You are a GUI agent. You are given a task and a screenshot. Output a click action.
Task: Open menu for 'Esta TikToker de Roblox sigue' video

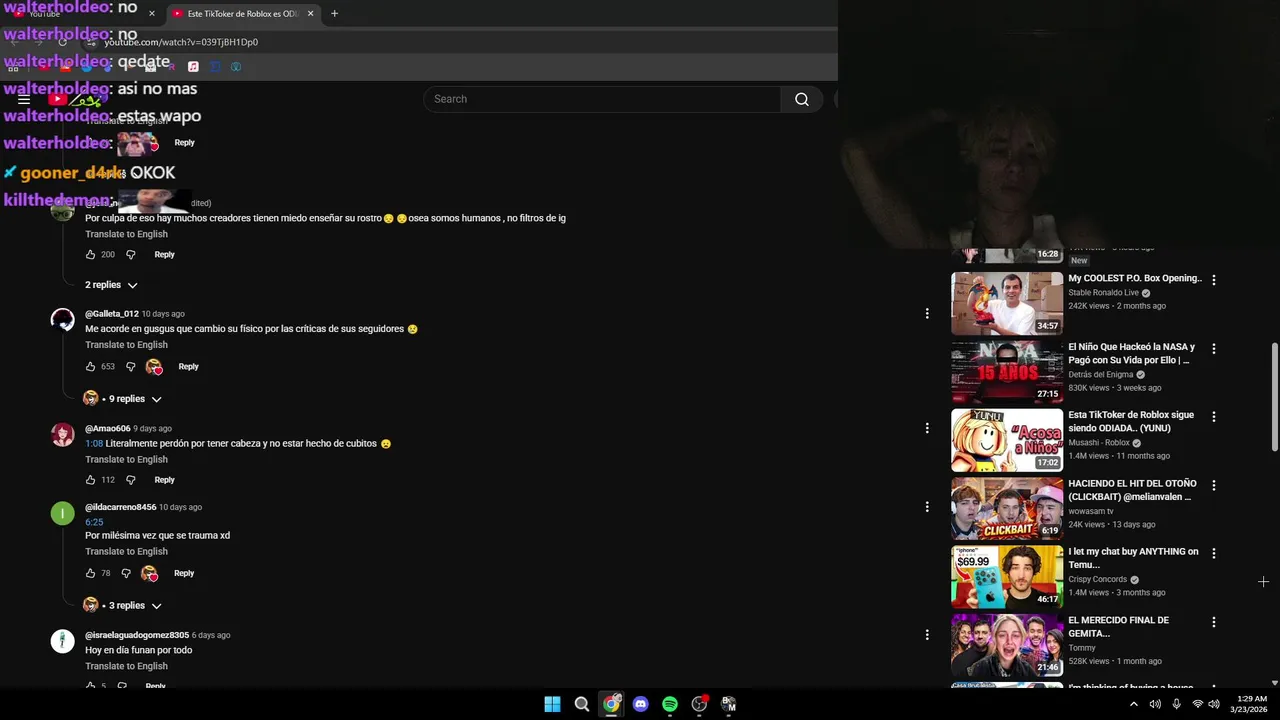(1214, 417)
